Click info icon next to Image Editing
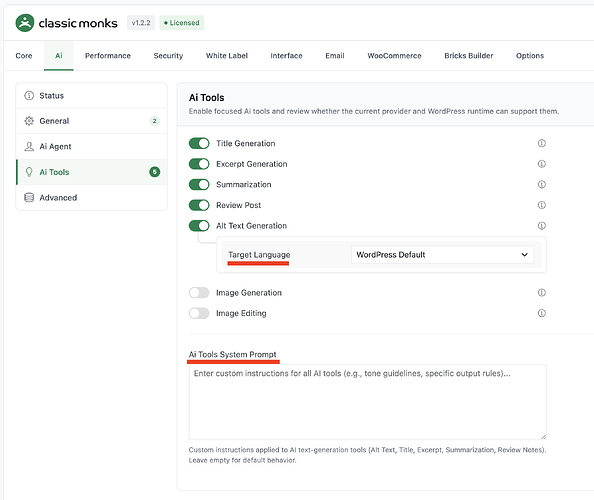 coord(542,313)
